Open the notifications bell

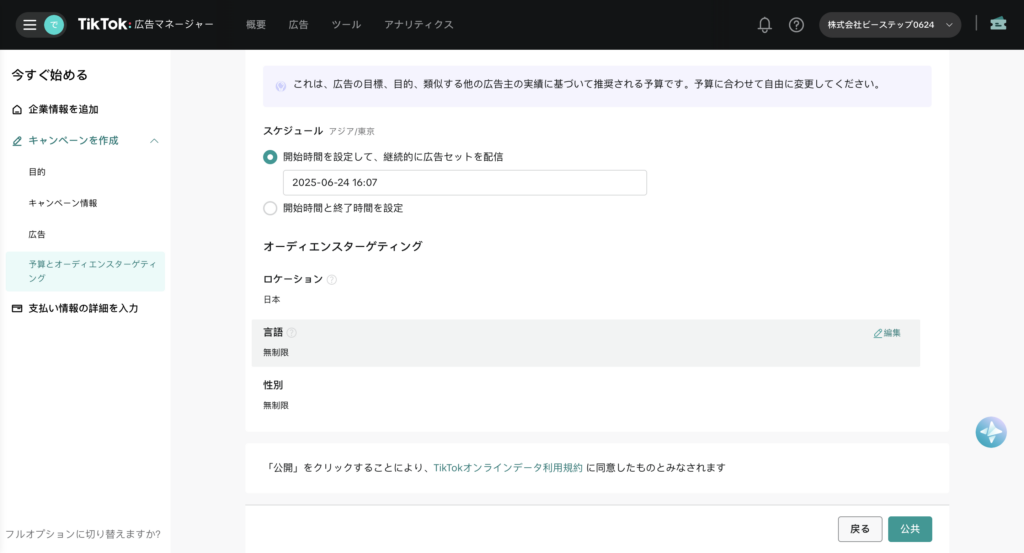coord(764,25)
